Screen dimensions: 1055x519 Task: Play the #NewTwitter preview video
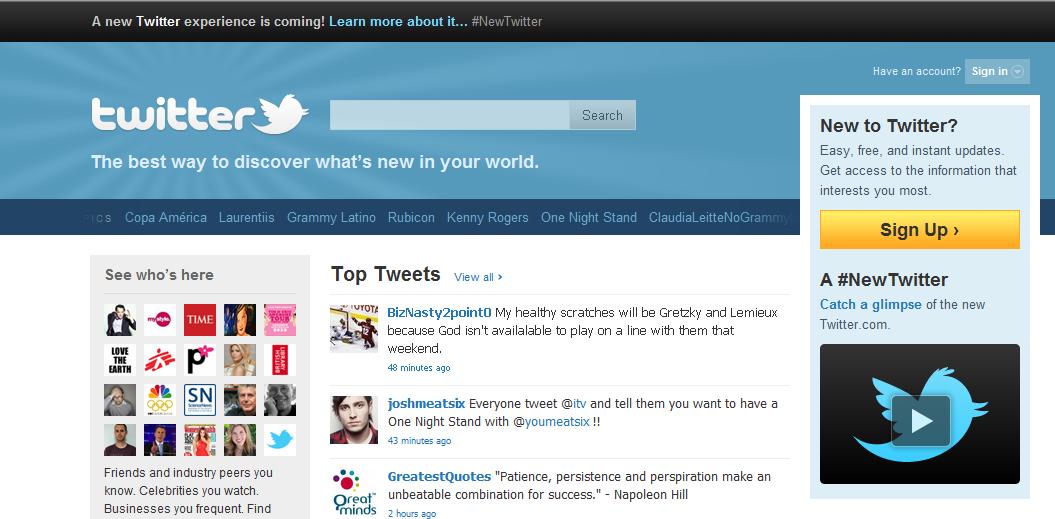(x=919, y=419)
